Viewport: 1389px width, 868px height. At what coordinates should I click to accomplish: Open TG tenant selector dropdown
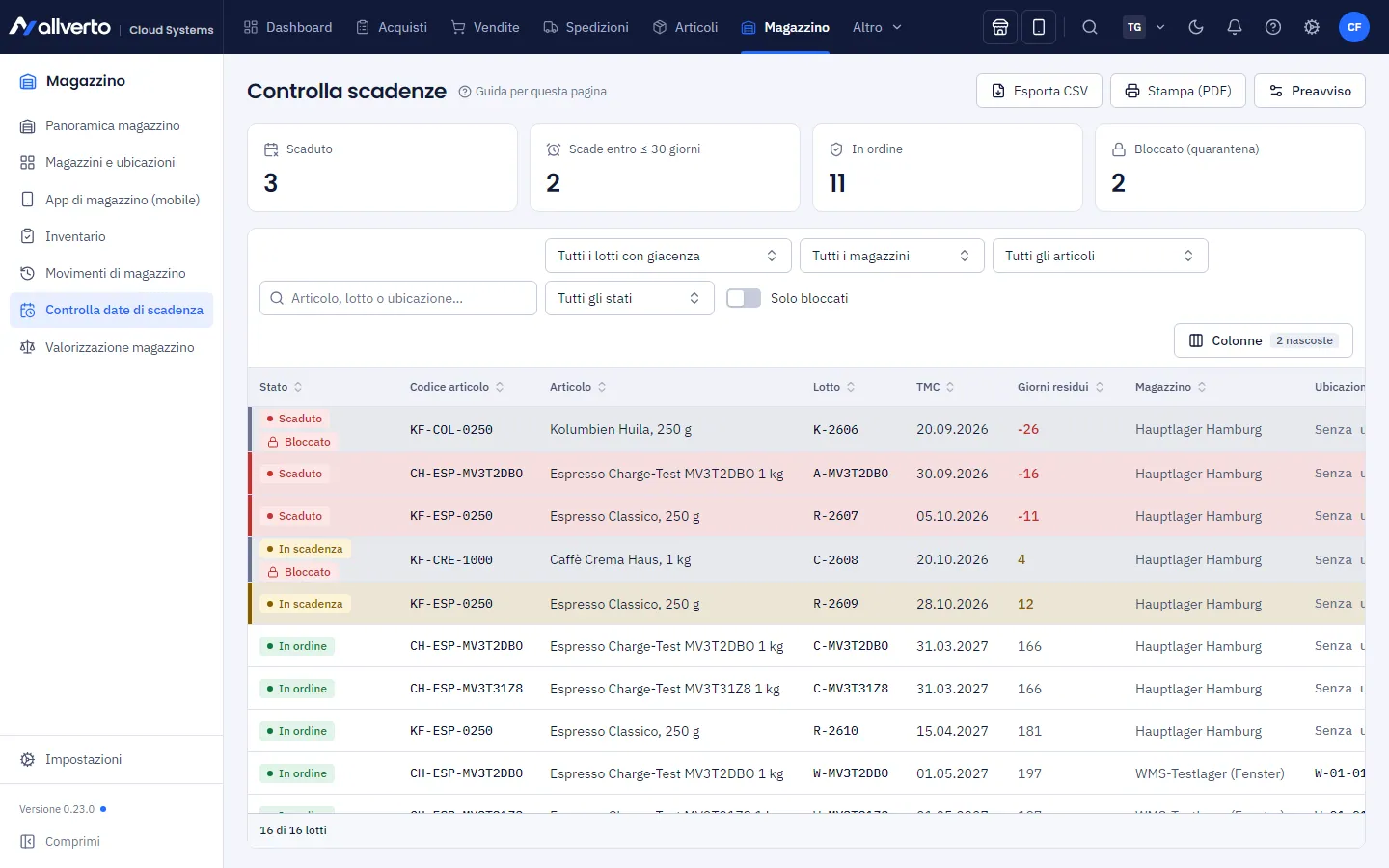pos(1145,27)
